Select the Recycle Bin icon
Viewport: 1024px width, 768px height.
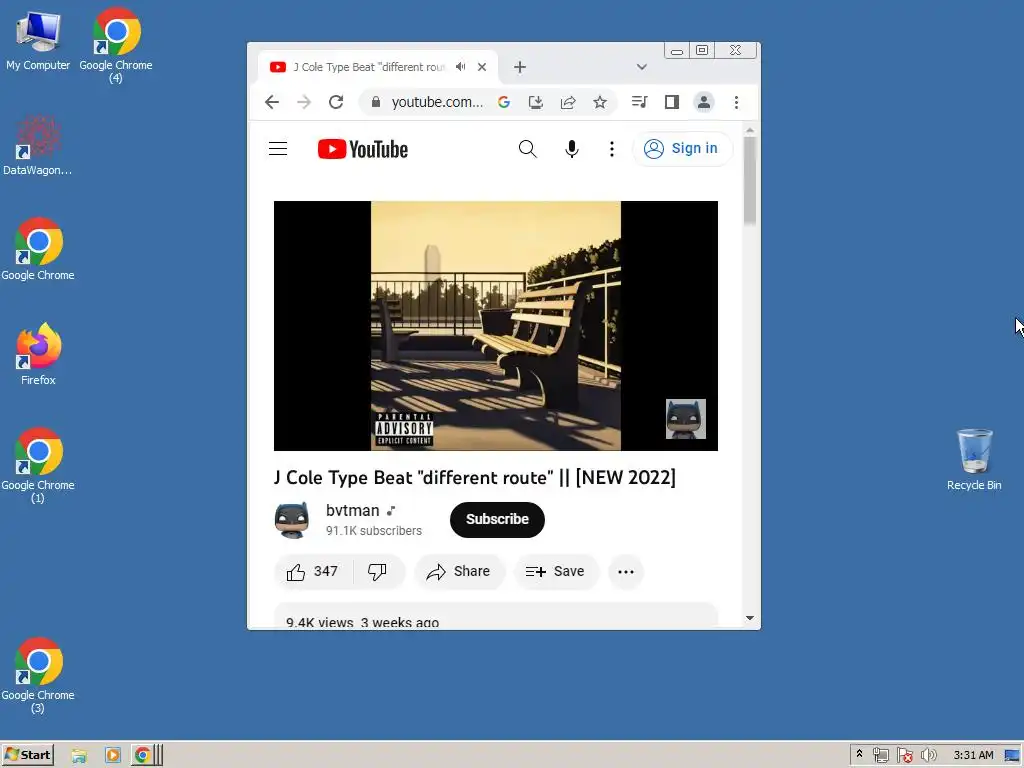974,460
